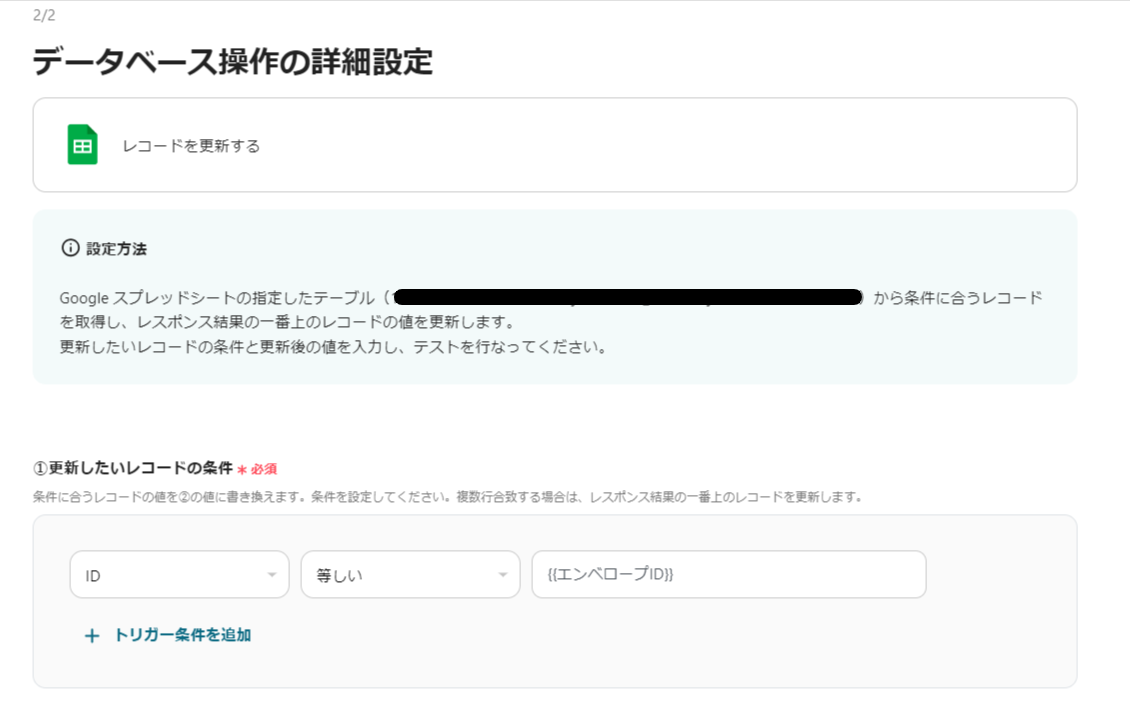Click the plus icon for トリガー条件を追加
The image size is (1130, 711).
92,635
